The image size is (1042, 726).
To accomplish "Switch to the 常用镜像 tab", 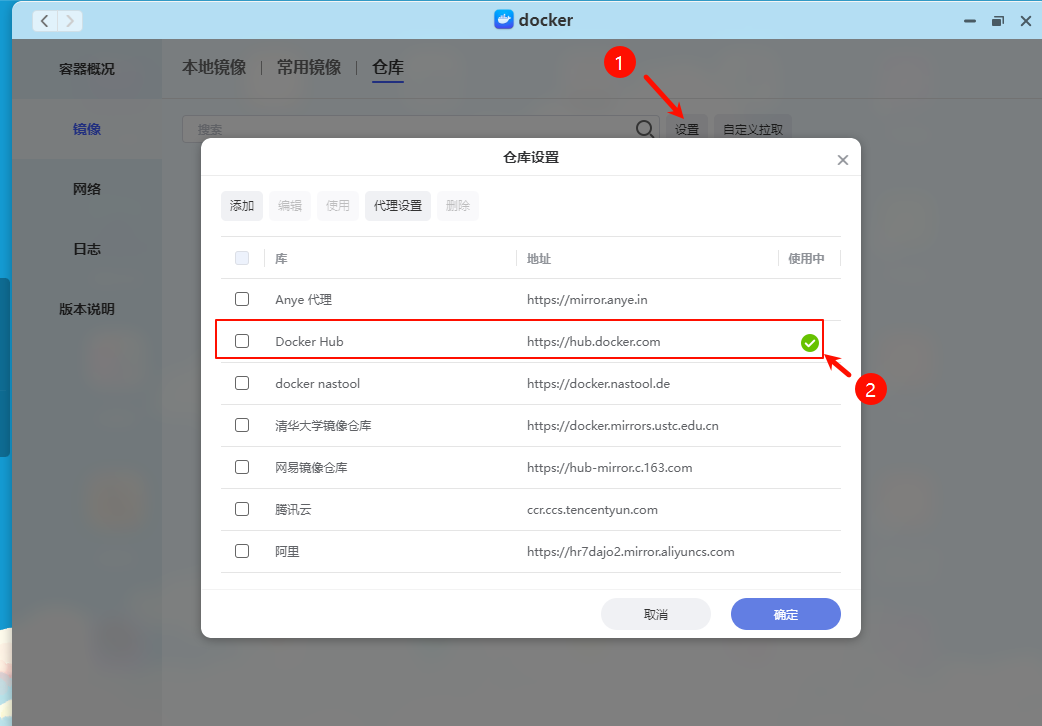I will click(x=307, y=67).
